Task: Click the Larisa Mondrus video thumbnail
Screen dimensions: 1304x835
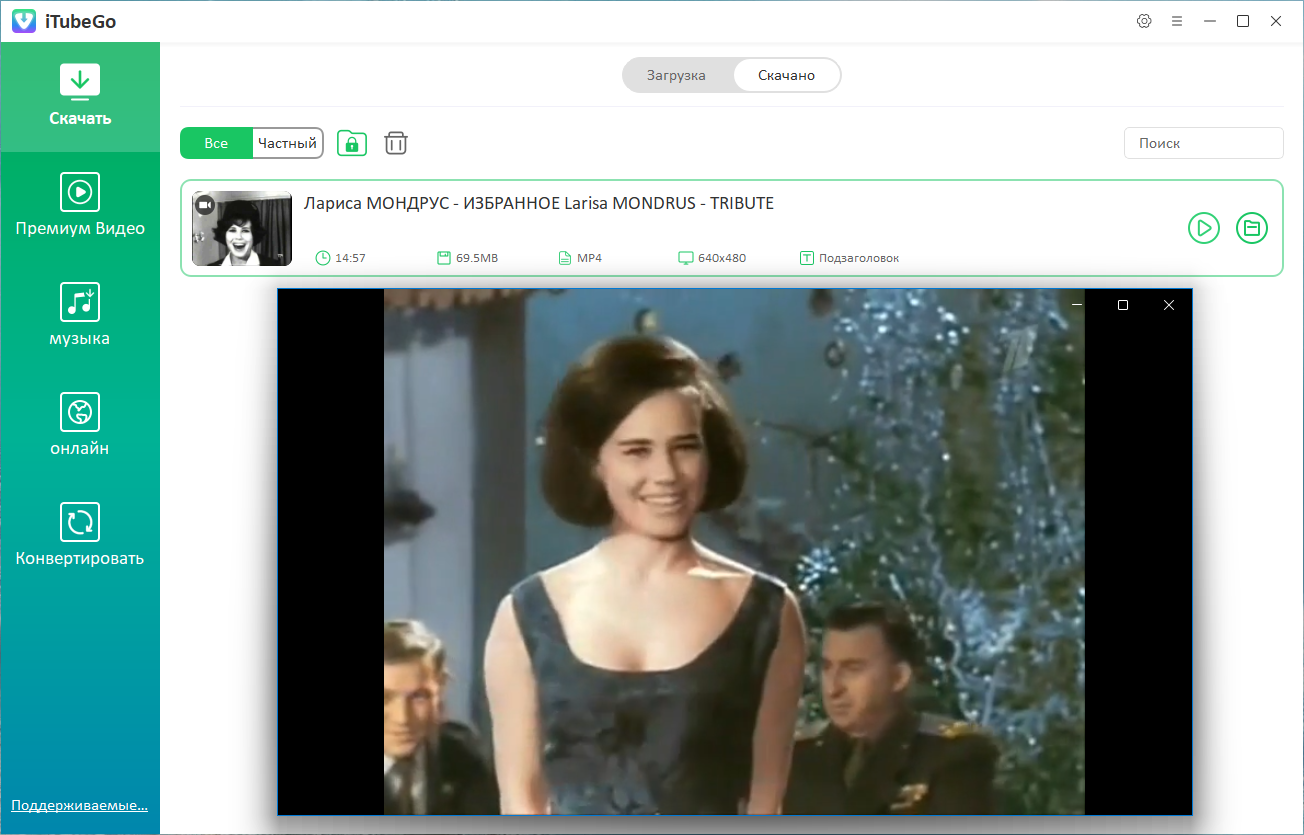Action: tap(242, 228)
